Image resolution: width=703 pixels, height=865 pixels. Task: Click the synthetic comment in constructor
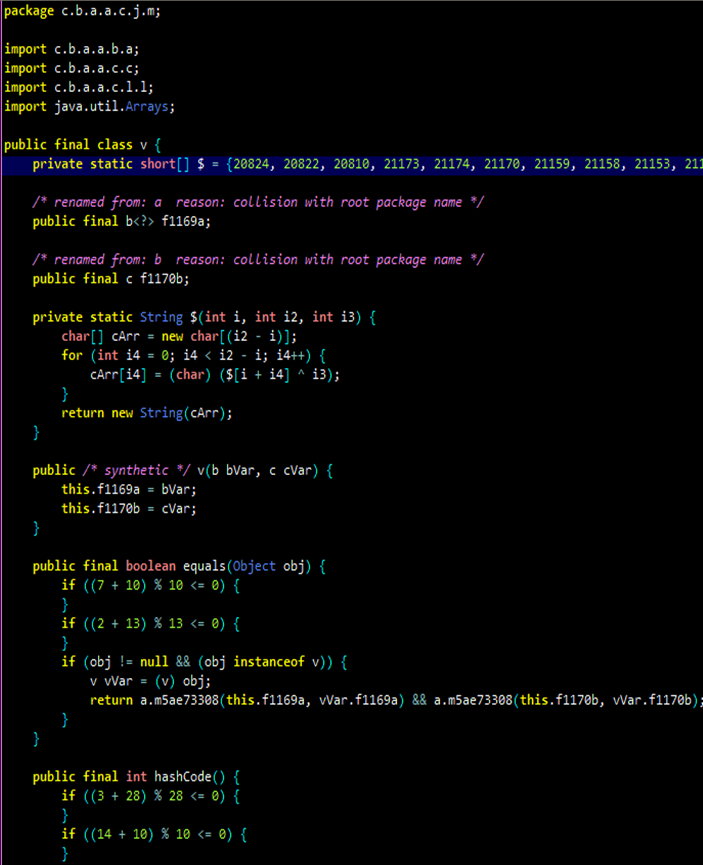pos(136,471)
